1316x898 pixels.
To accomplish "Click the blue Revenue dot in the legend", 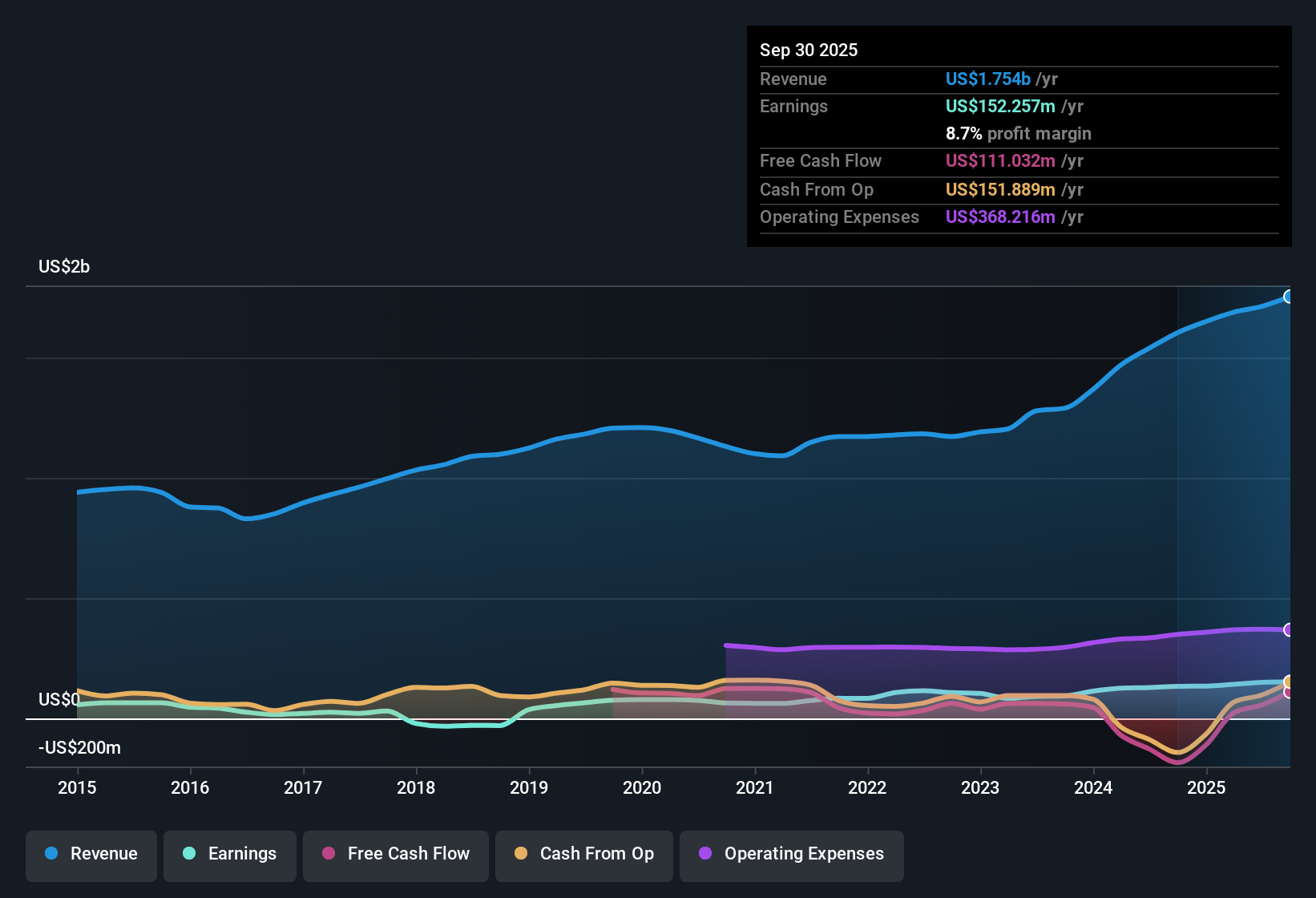I will click(50, 854).
